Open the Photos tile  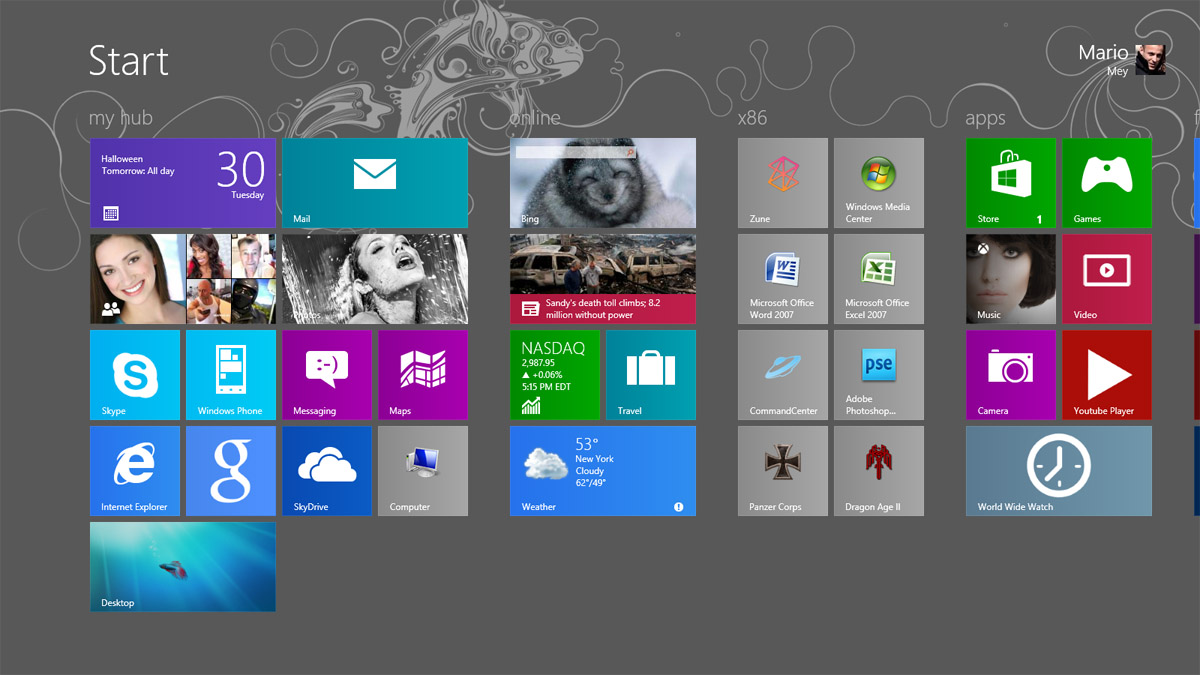[375, 279]
